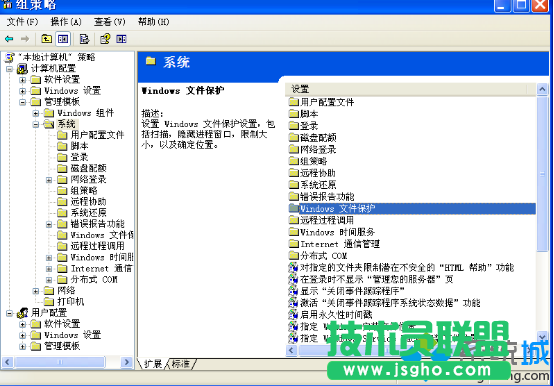Expand Windows 设置 under 计算机配置
The image size is (554, 386).
tap(23, 91)
